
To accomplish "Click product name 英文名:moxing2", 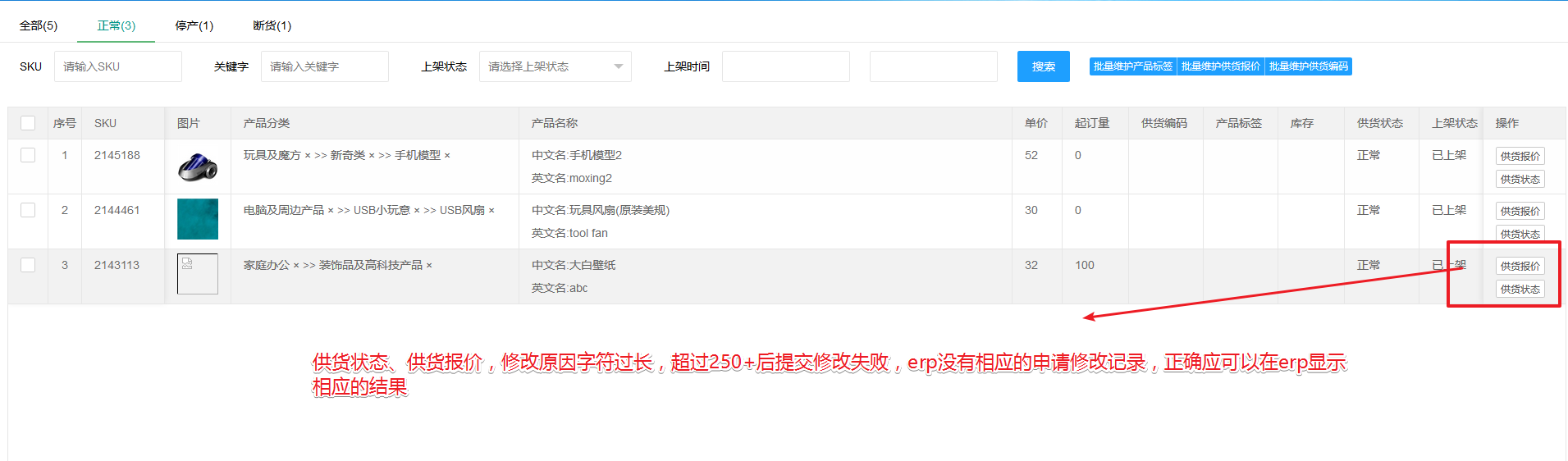I will point(572,178).
